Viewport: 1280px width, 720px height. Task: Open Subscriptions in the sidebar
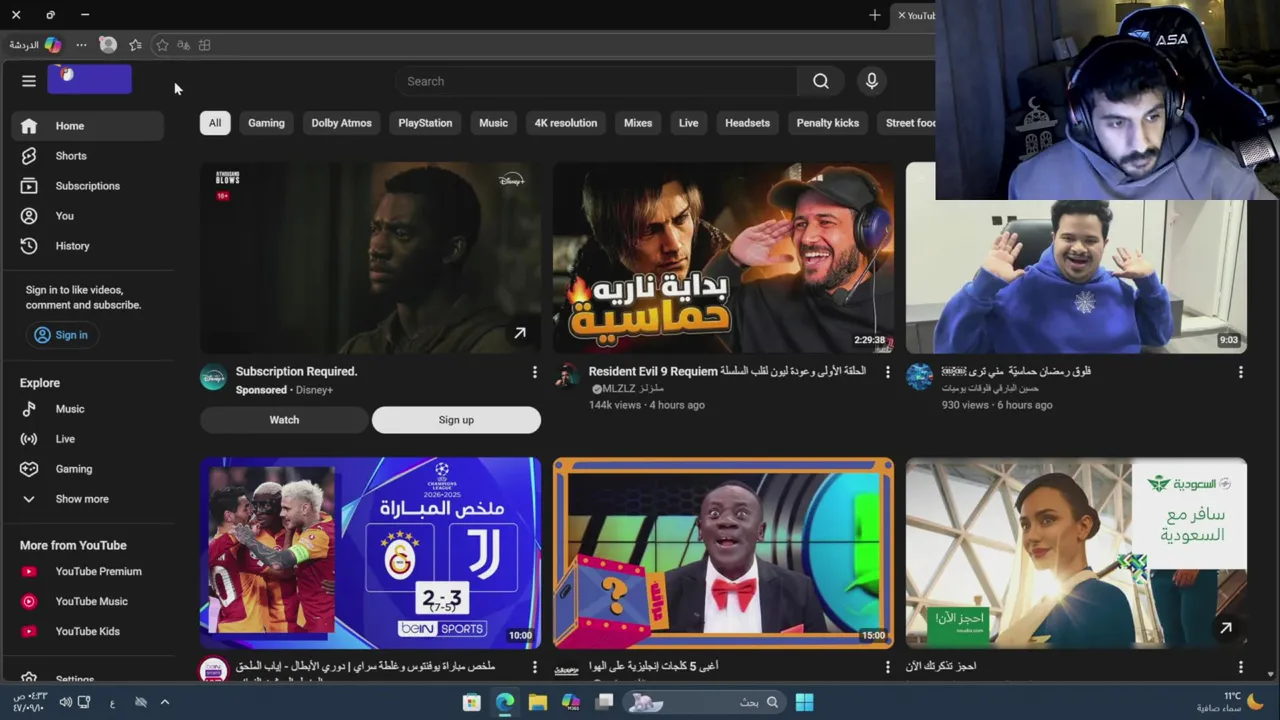[88, 186]
